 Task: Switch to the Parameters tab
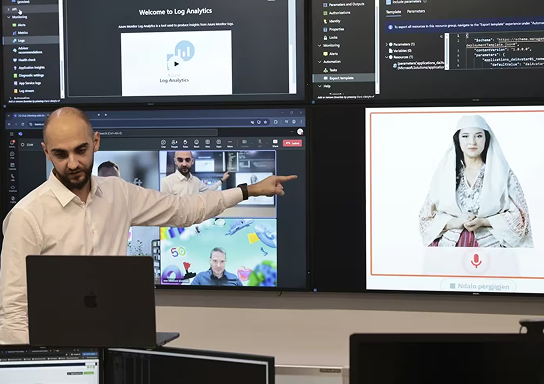point(416,11)
